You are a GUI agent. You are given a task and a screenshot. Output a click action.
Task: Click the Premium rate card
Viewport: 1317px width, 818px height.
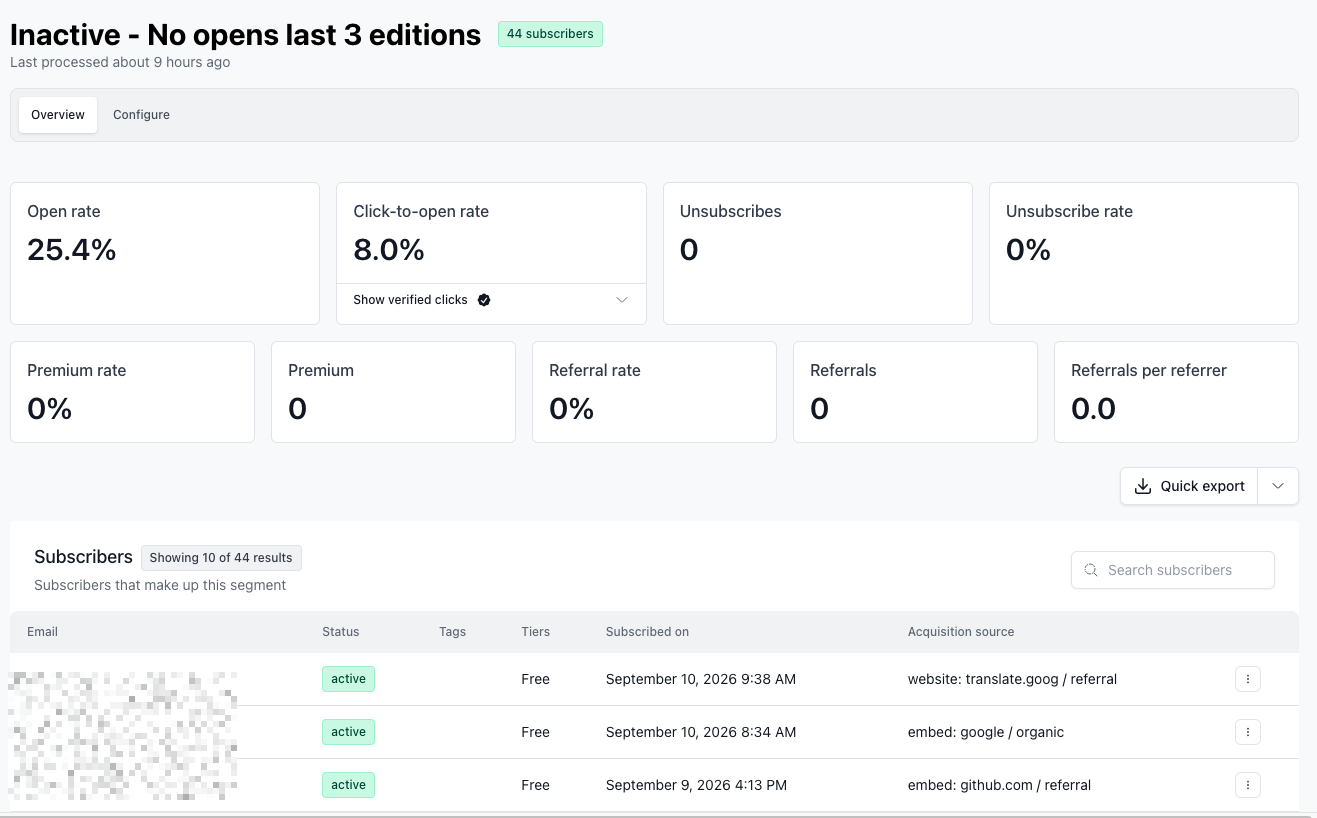pos(132,392)
